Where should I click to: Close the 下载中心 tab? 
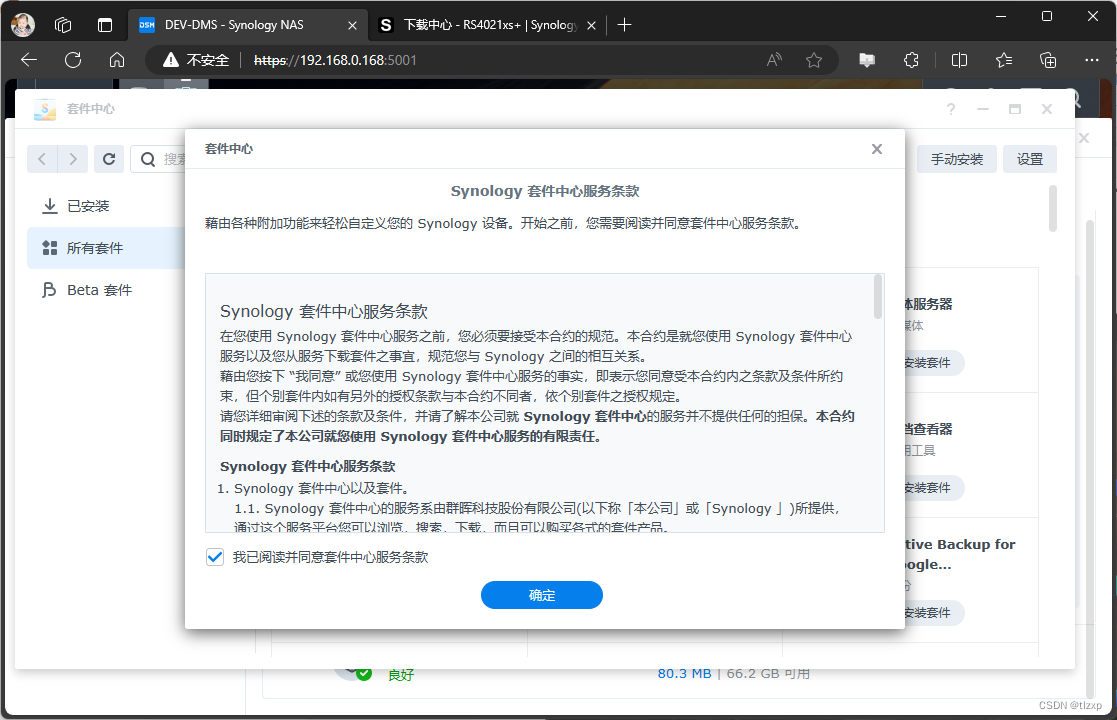pyautogui.click(x=591, y=25)
